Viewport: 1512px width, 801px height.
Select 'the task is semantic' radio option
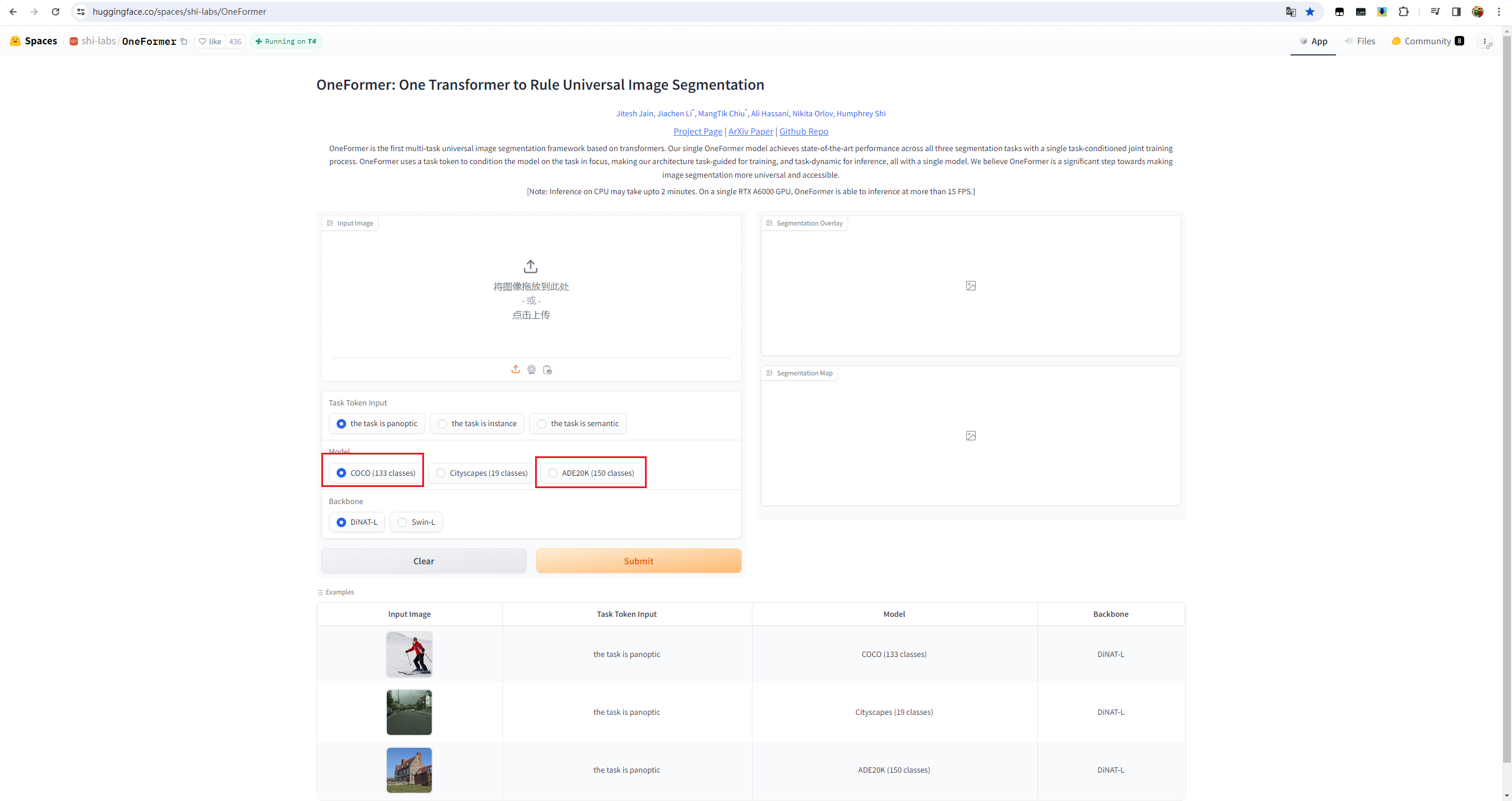tap(578, 424)
